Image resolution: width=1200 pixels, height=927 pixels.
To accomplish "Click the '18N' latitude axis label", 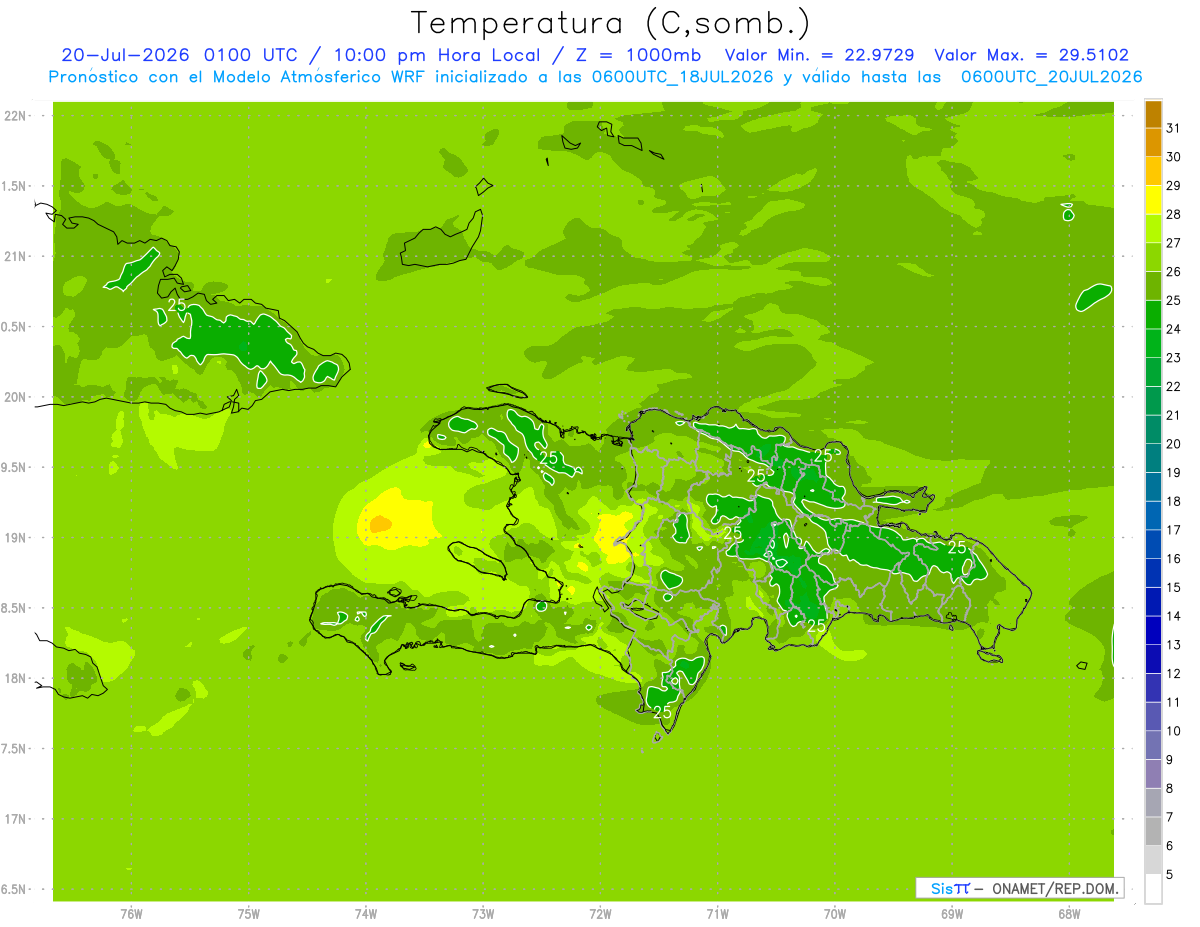I will (x=15, y=678).
